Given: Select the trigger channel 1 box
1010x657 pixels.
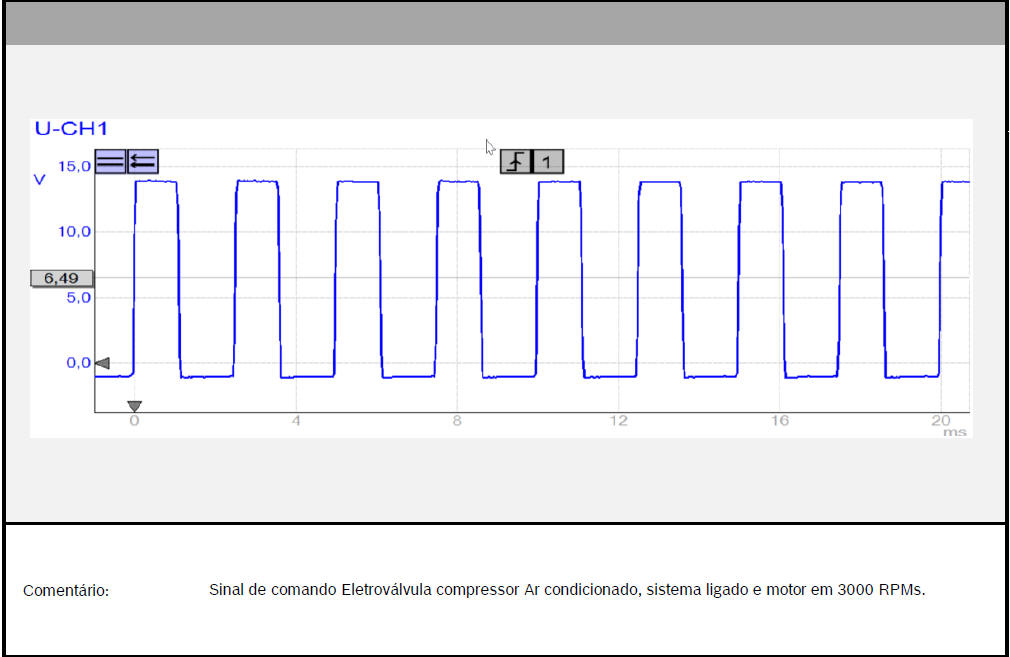Looking at the screenshot, I should 547,161.
